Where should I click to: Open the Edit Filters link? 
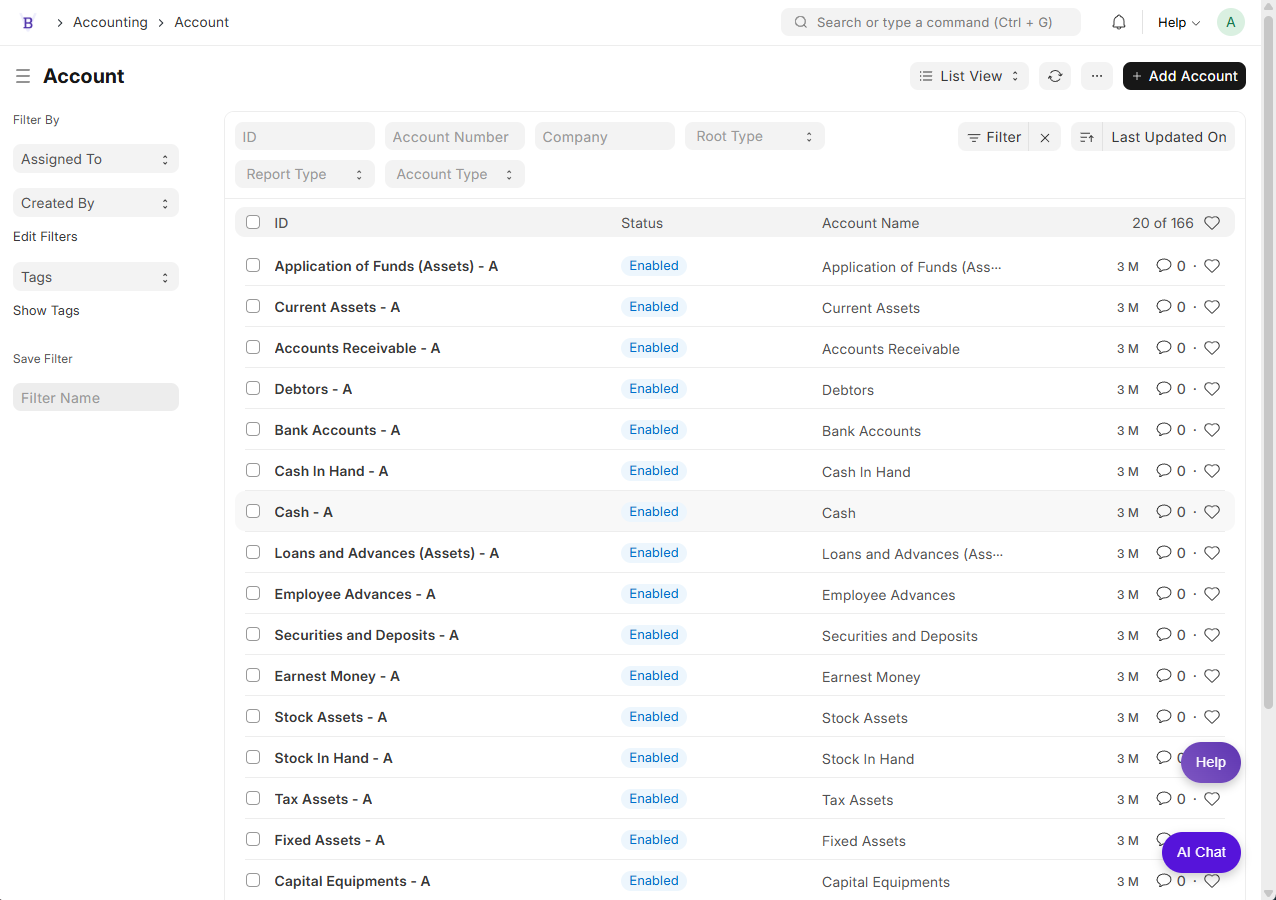(x=45, y=237)
